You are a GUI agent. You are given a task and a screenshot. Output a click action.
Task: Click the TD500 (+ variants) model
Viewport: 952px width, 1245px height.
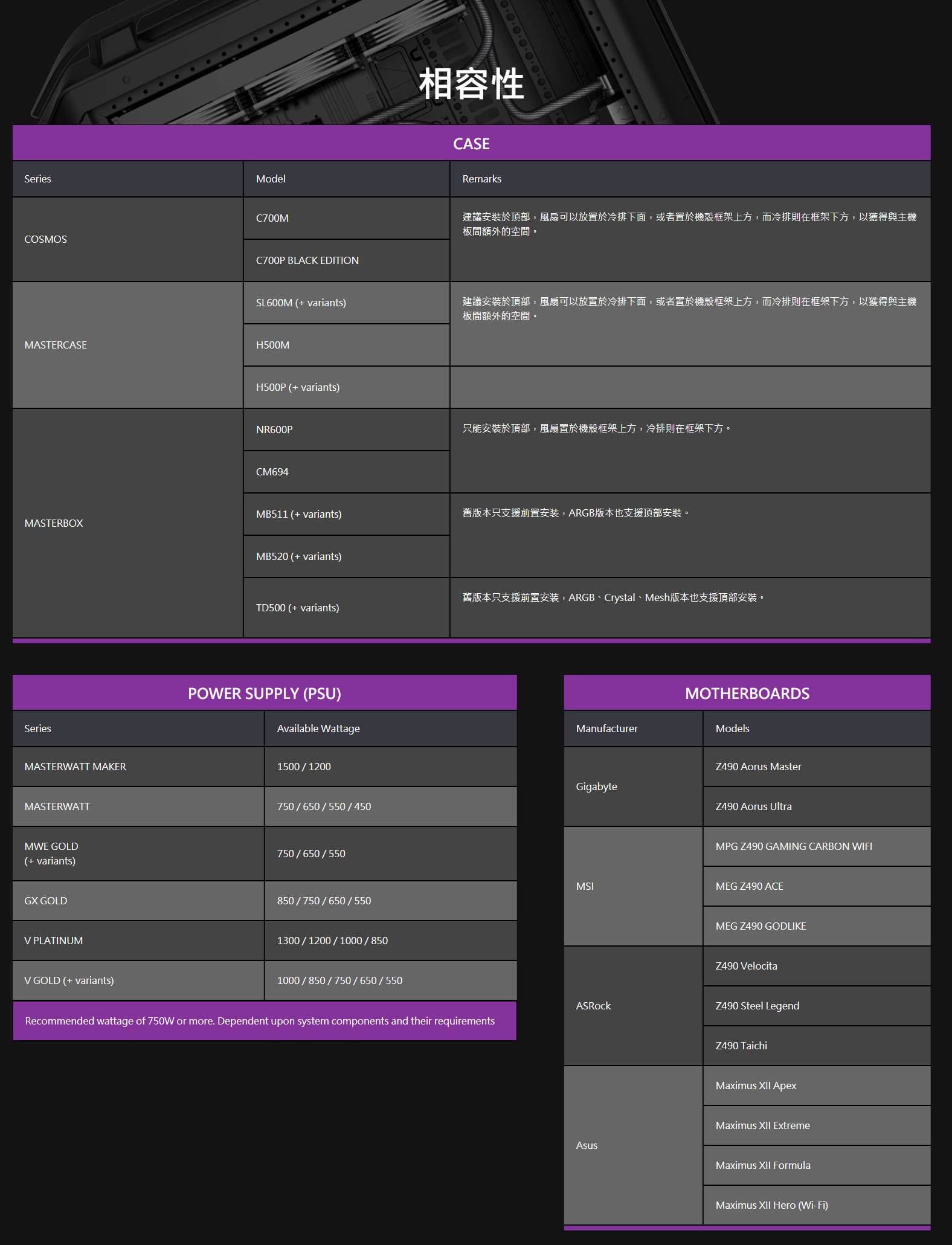346,608
